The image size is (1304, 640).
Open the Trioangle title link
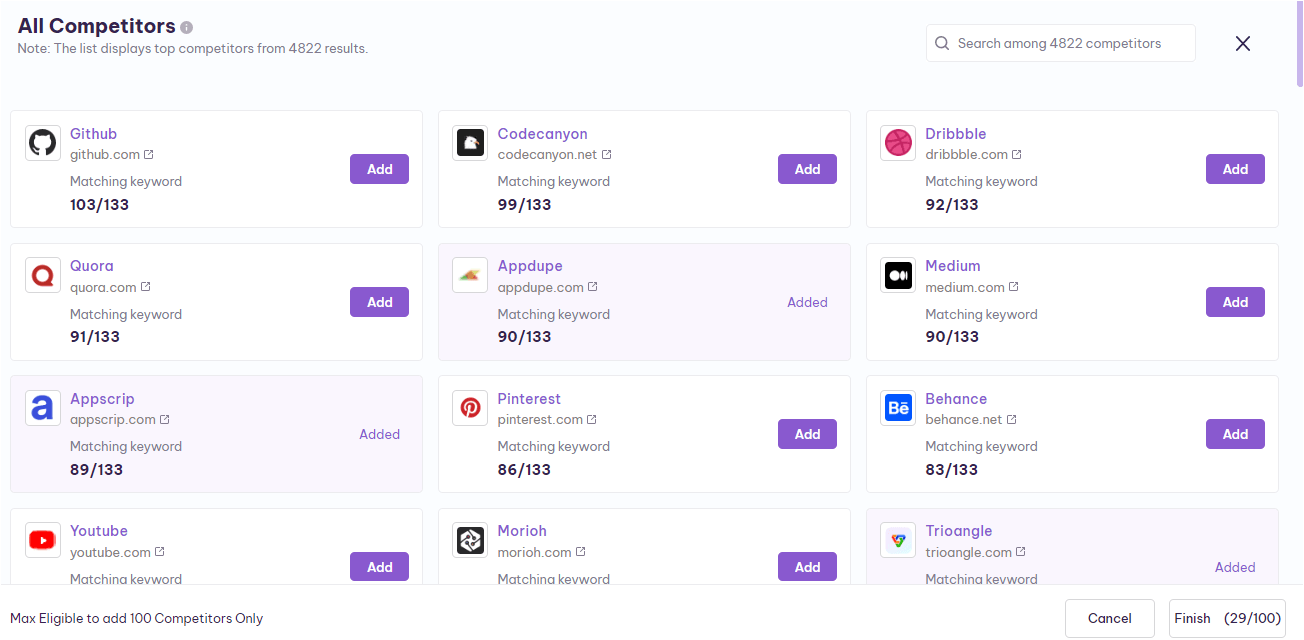(x=958, y=531)
